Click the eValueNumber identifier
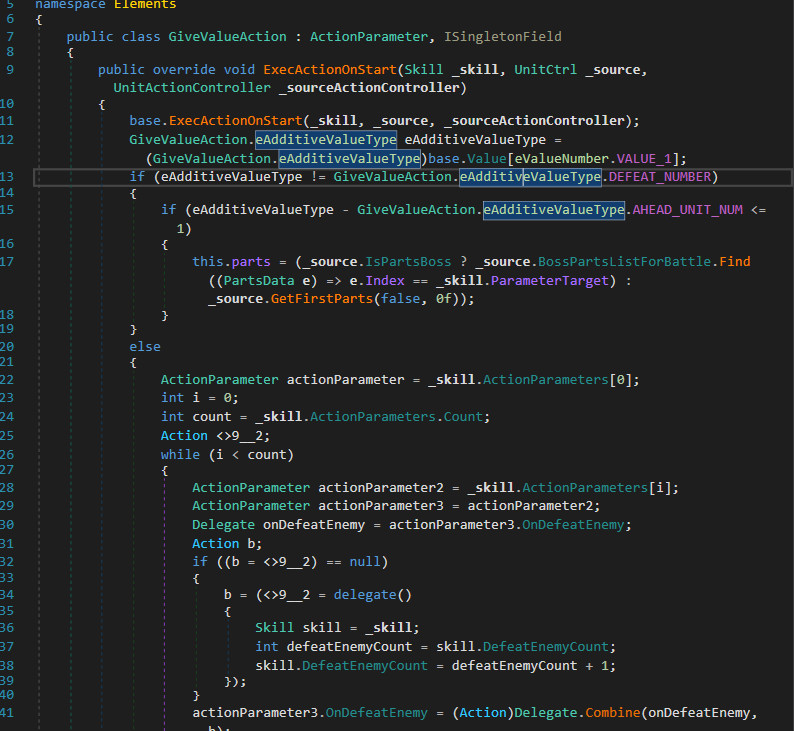794x731 pixels. click(561, 159)
